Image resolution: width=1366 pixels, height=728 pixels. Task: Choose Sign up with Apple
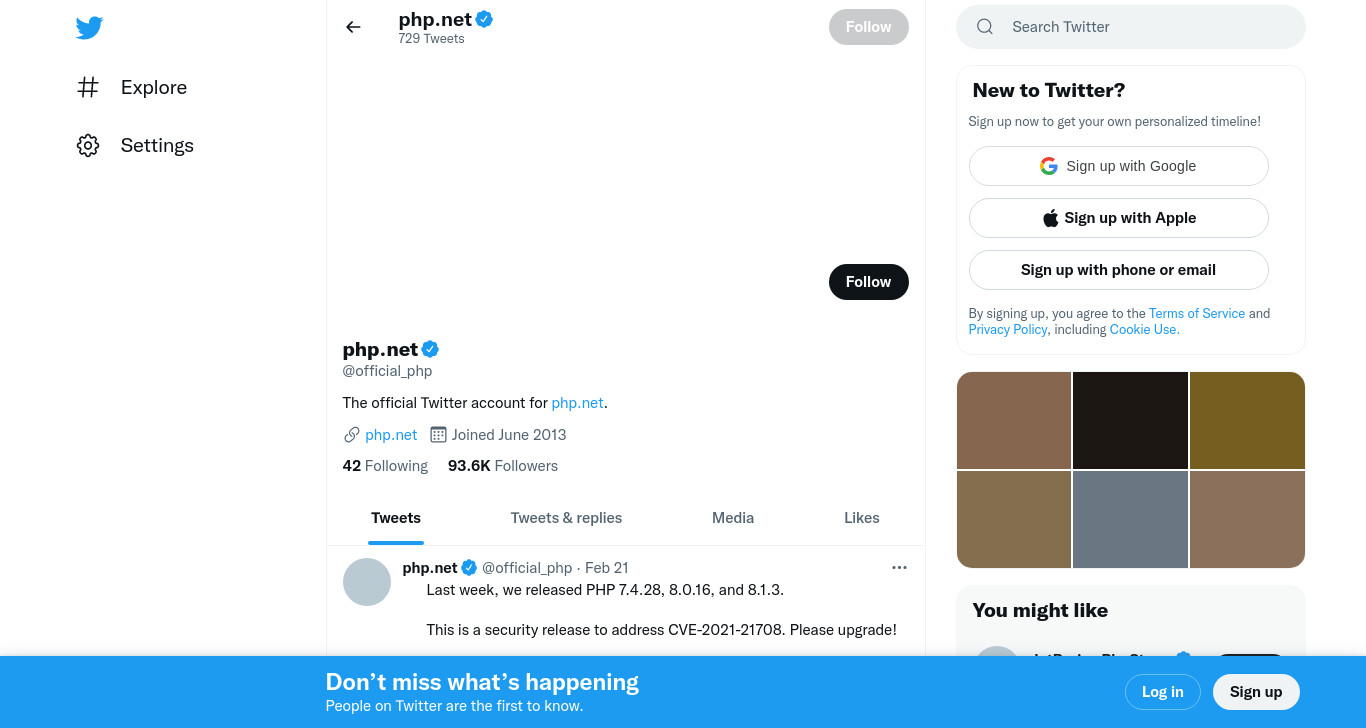click(x=1118, y=218)
